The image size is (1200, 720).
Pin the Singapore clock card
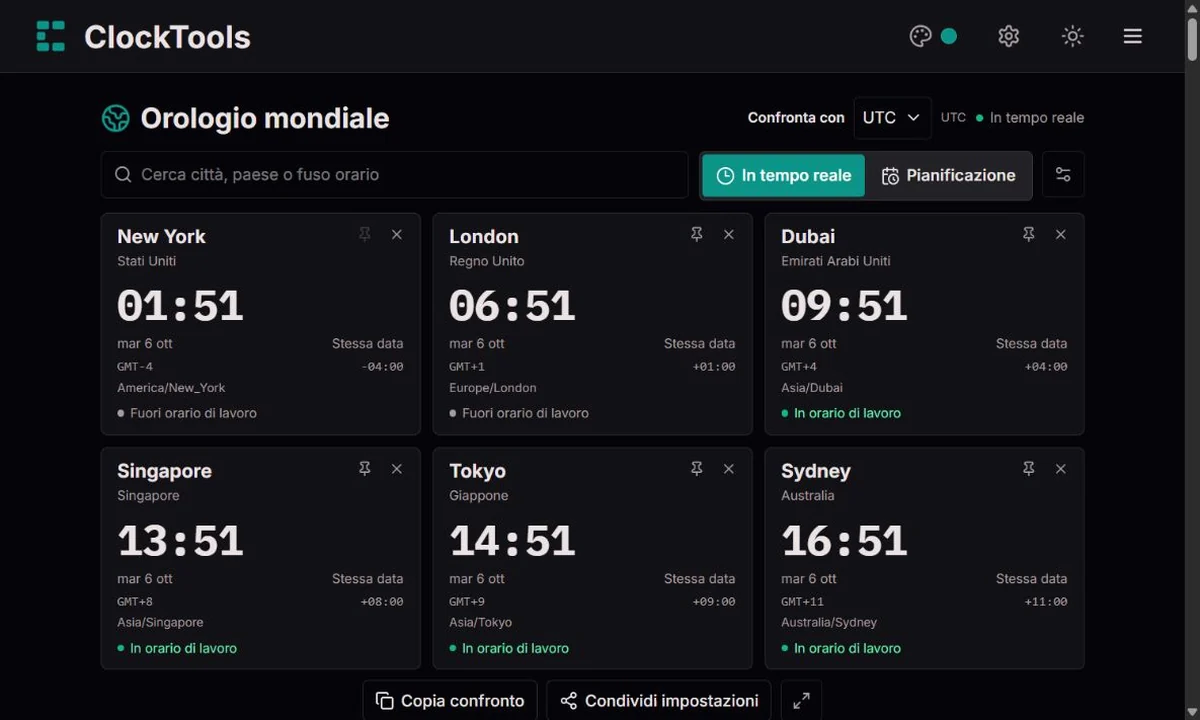[x=365, y=469]
